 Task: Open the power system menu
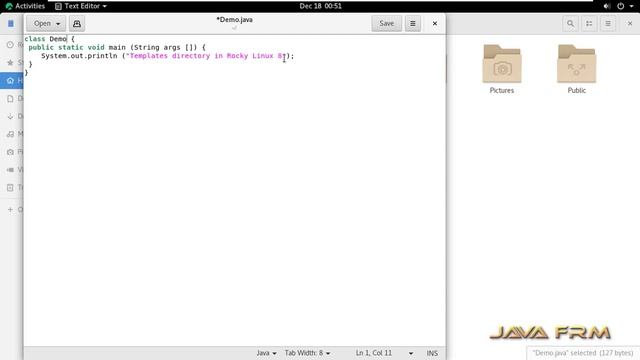point(620,6)
